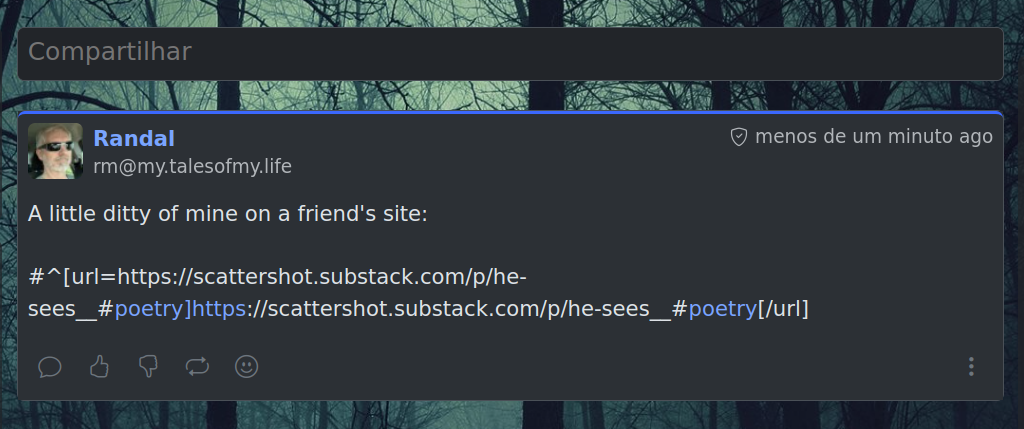Viewport: 1024px width, 429px height.
Task: Add an emoji reaction via smiley icon
Action: coord(246,367)
